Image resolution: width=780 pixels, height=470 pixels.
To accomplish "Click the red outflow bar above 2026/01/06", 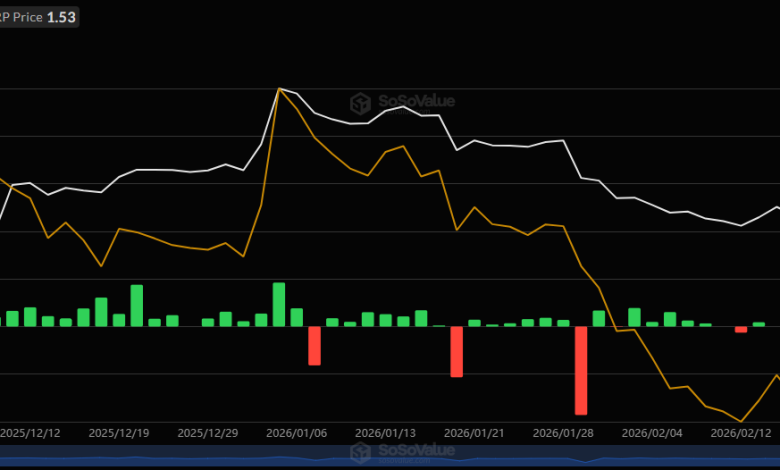I will coord(314,345).
